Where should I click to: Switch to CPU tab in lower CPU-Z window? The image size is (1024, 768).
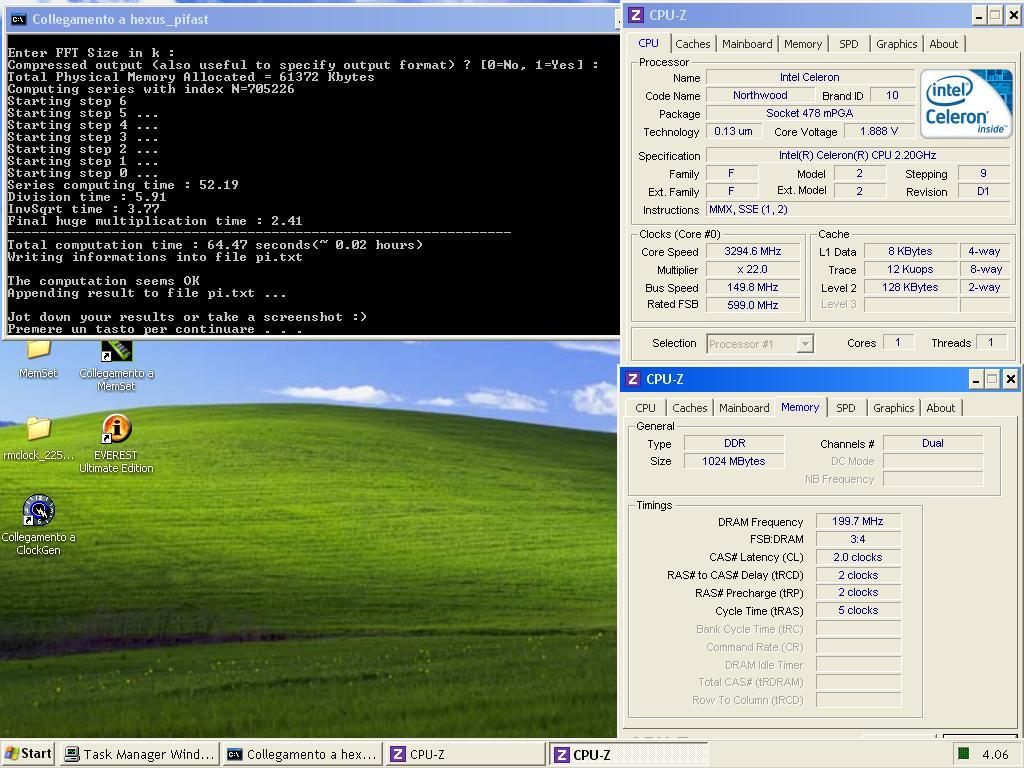pyautogui.click(x=645, y=408)
